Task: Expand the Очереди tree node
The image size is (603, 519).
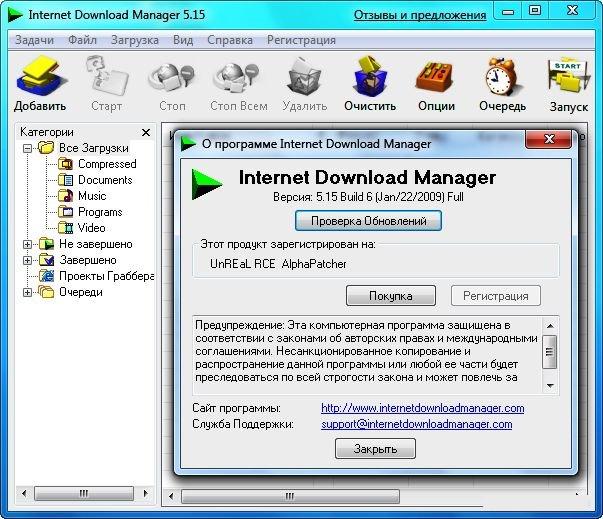Action: (x=27, y=293)
